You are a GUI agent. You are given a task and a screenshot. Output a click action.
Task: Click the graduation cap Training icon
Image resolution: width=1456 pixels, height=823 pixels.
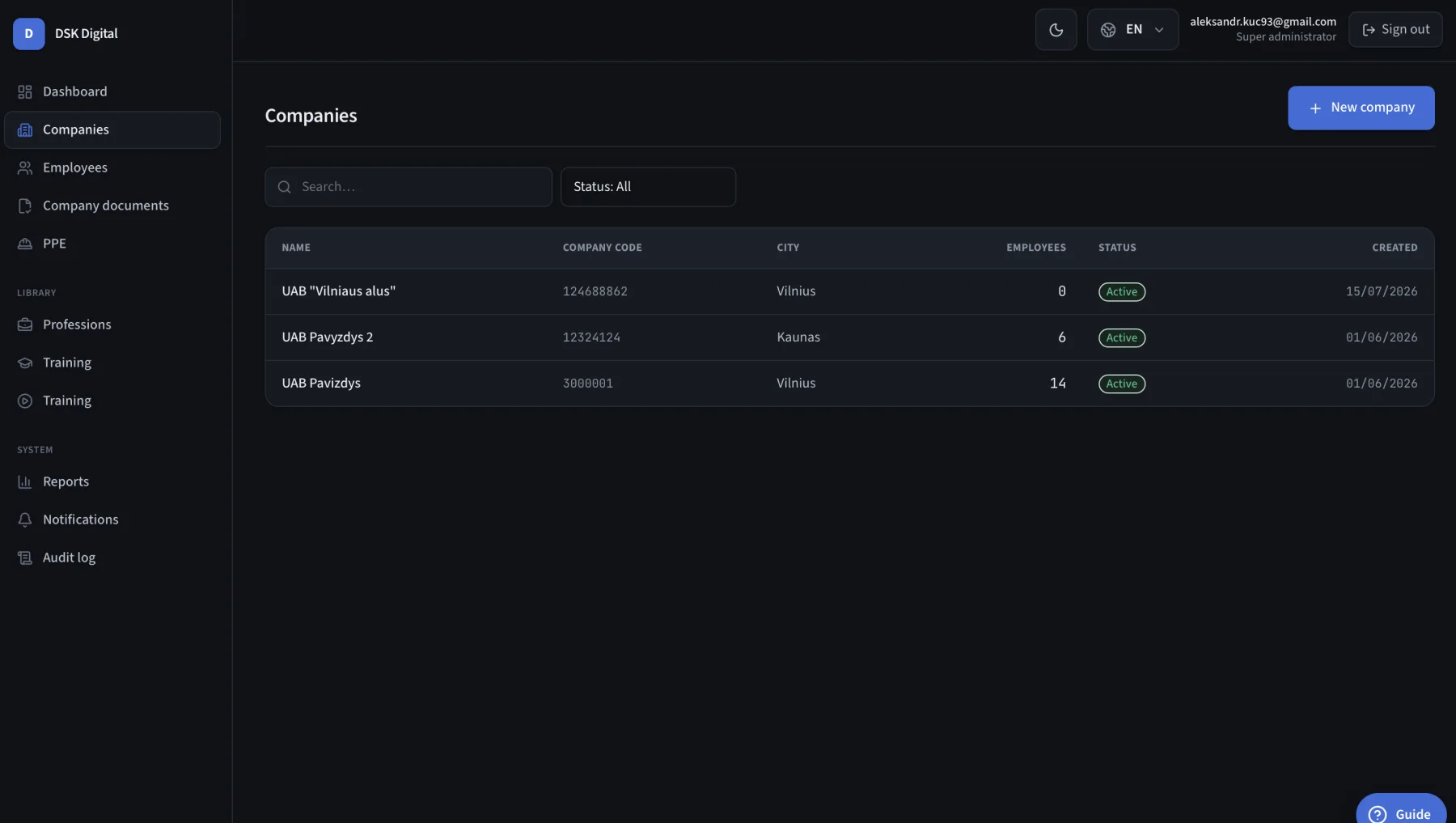[25, 363]
